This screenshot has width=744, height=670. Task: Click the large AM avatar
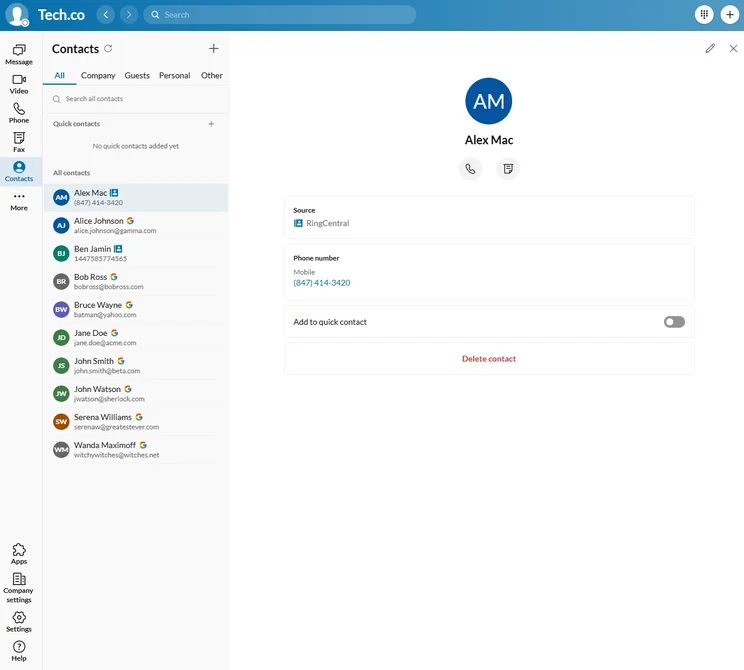pyautogui.click(x=489, y=101)
